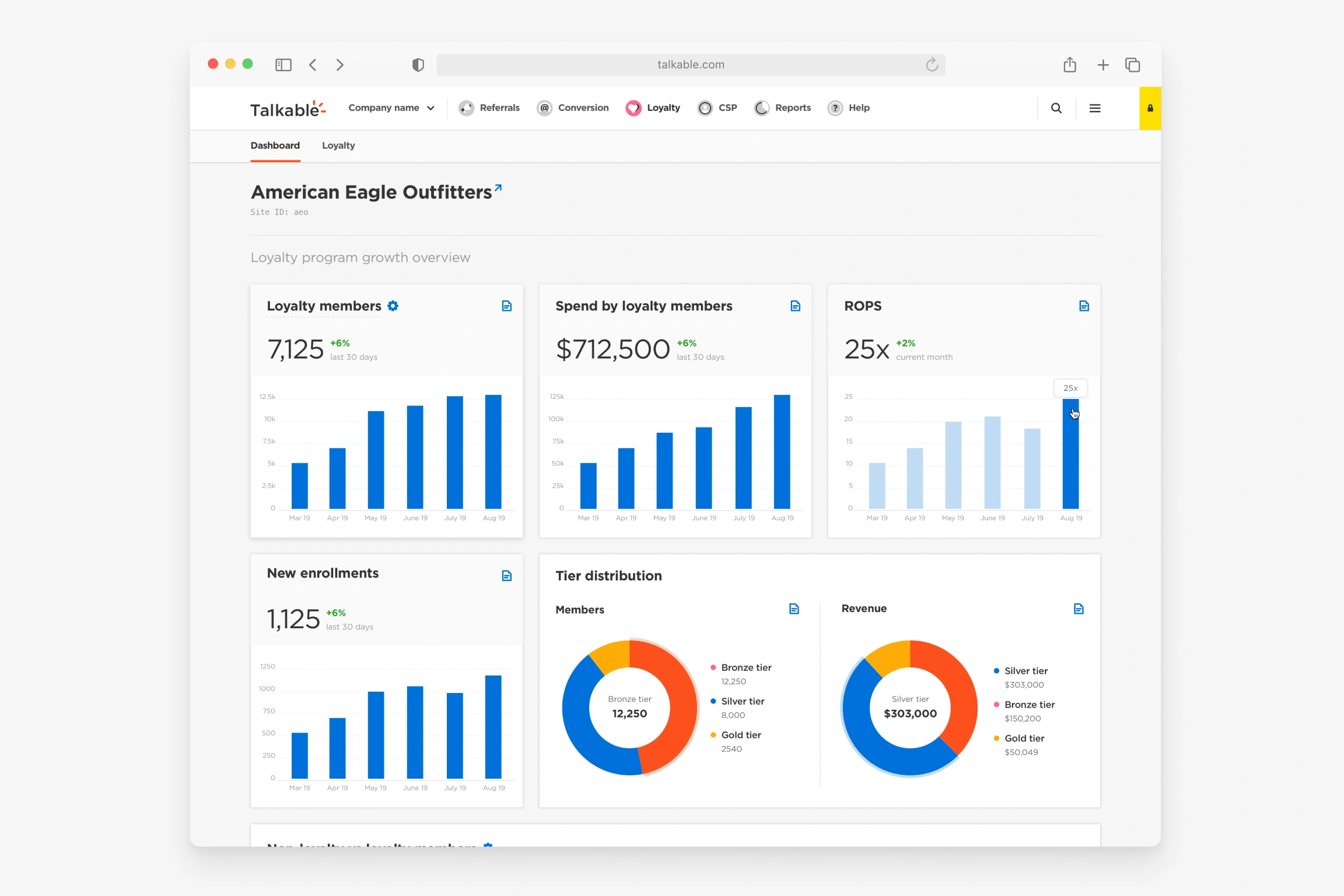1344x896 pixels.
Task: Click the Aug 19 bar in Loyalty members chart
Action: pos(493,452)
